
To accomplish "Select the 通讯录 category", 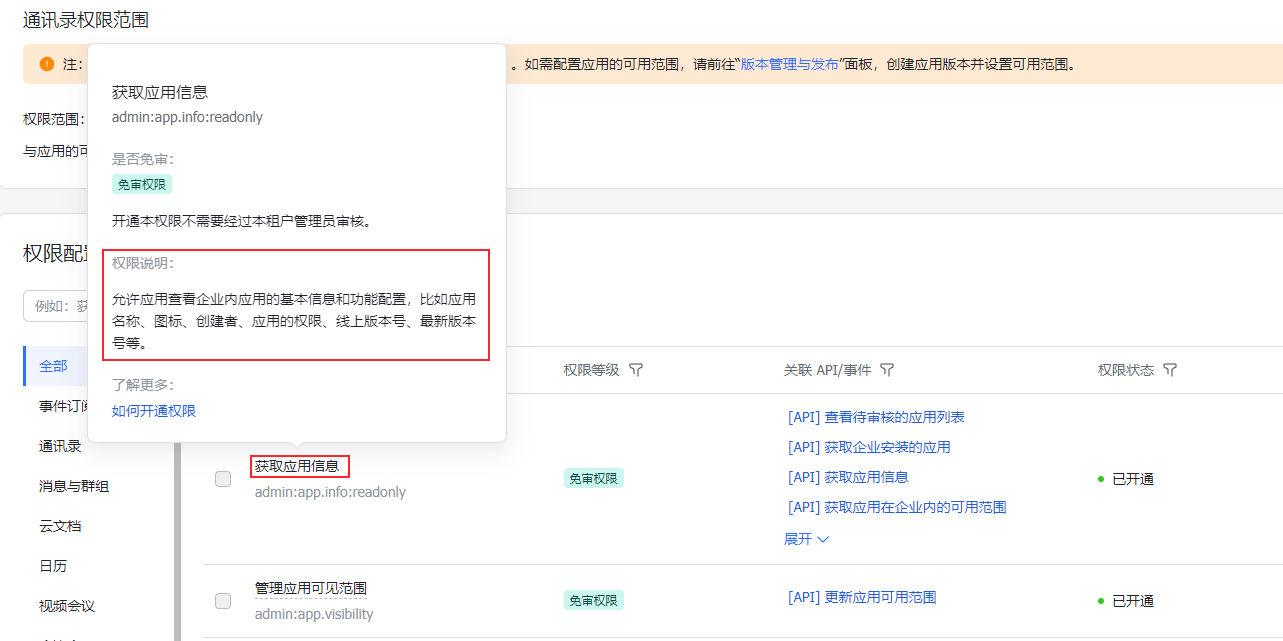I will click(60, 446).
